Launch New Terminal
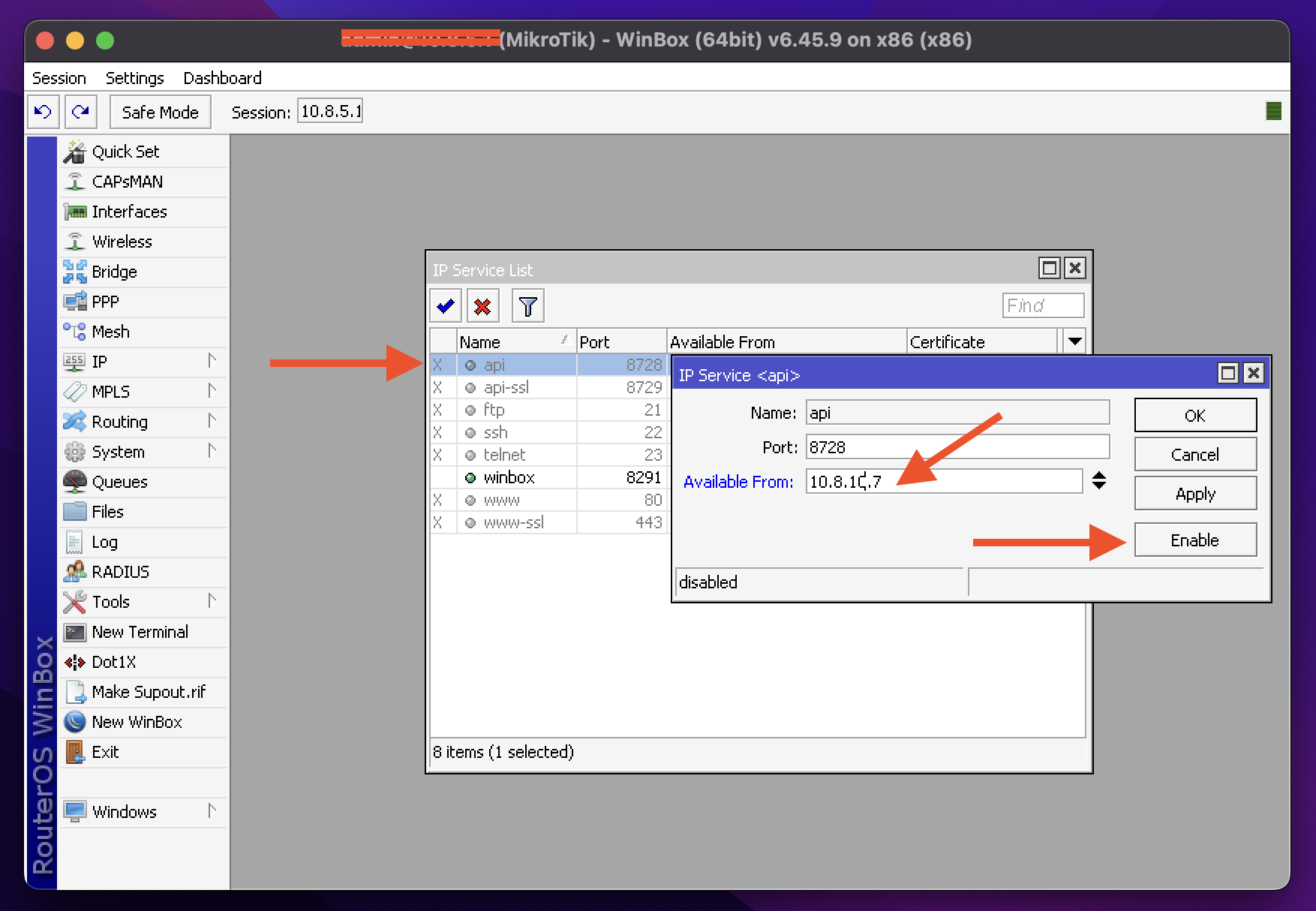The image size is (1316, 911). pos(143,632)
